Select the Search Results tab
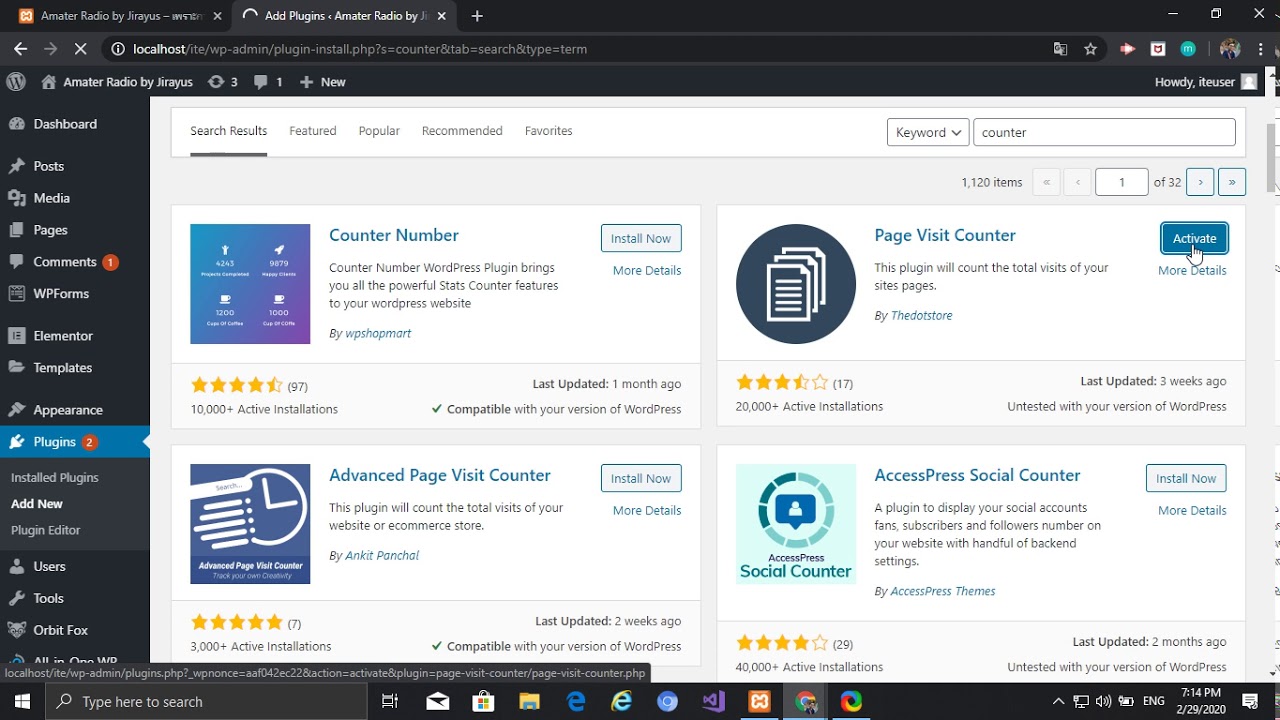The height and width of the screenshot is (720, 1280). click(228, 131)
